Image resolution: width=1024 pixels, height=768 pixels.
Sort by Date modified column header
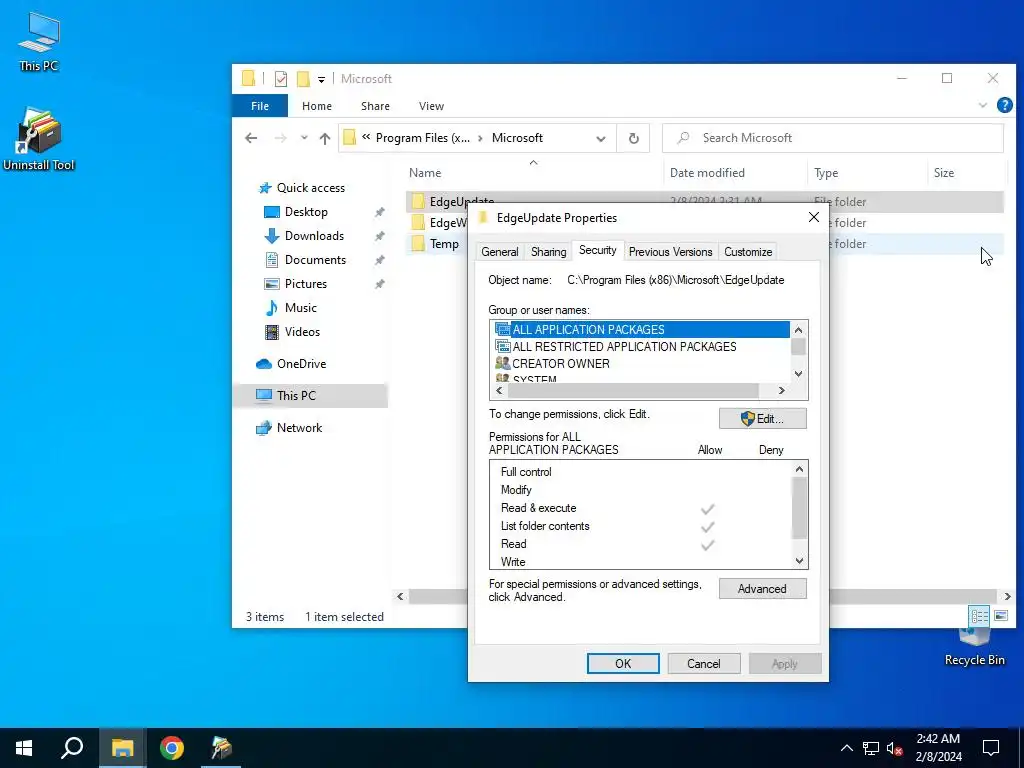(707, 173)
